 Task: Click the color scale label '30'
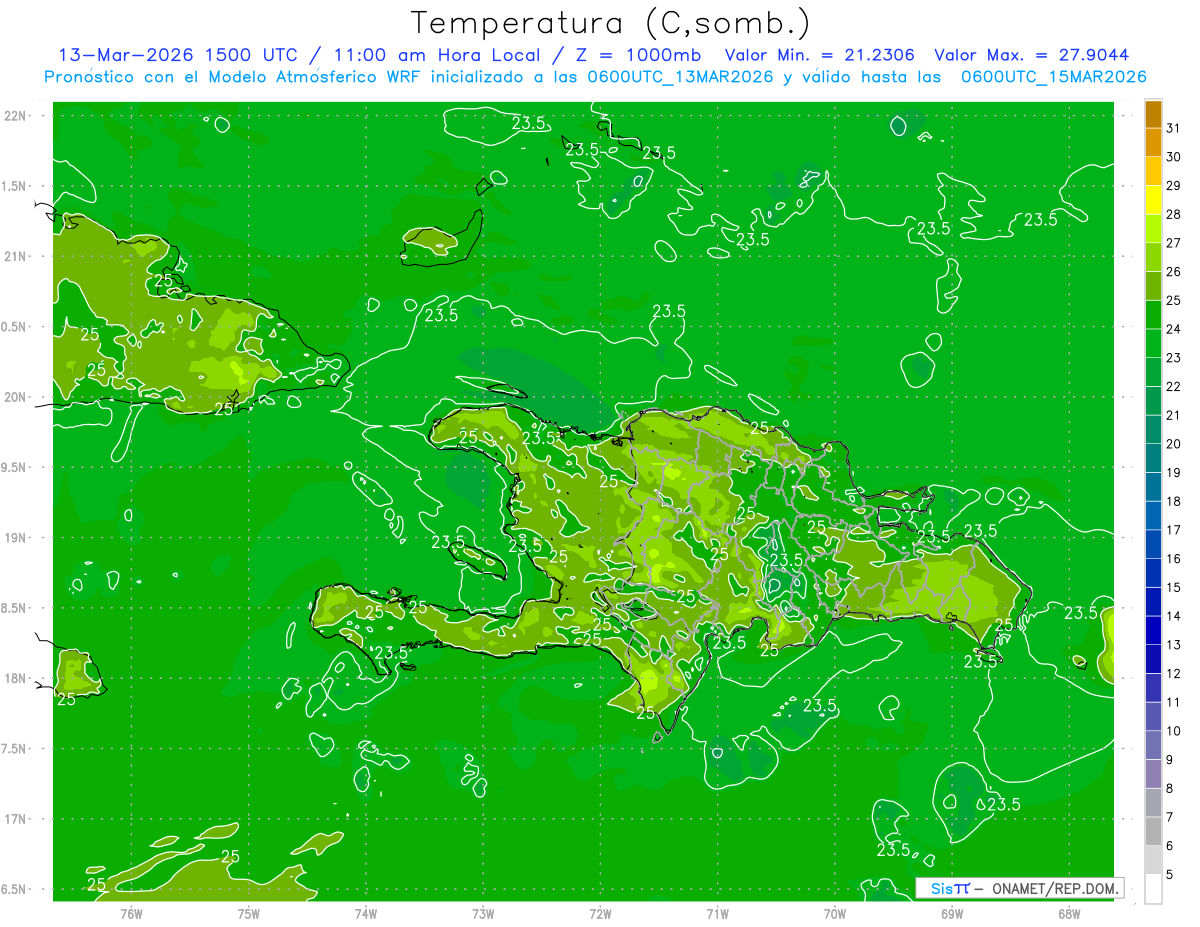tap(1173, 157)
